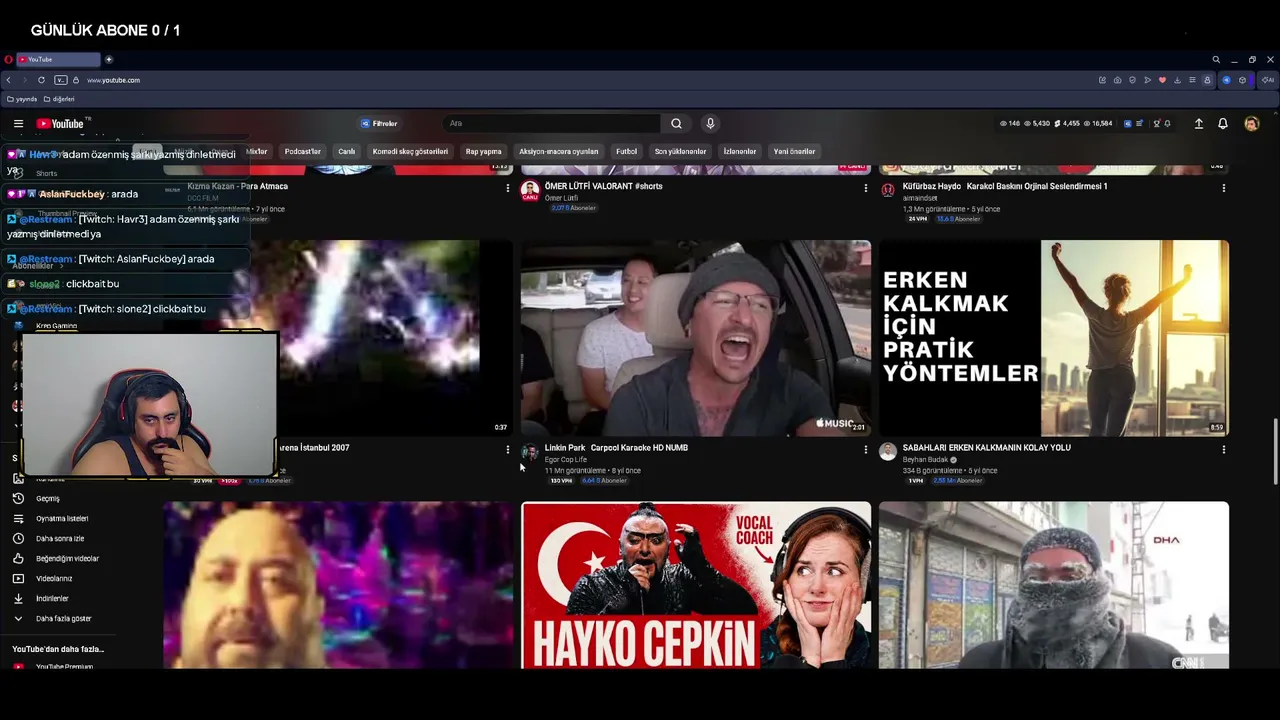
Task: Open a new browser tab with plus
Action: coord(109,60)
